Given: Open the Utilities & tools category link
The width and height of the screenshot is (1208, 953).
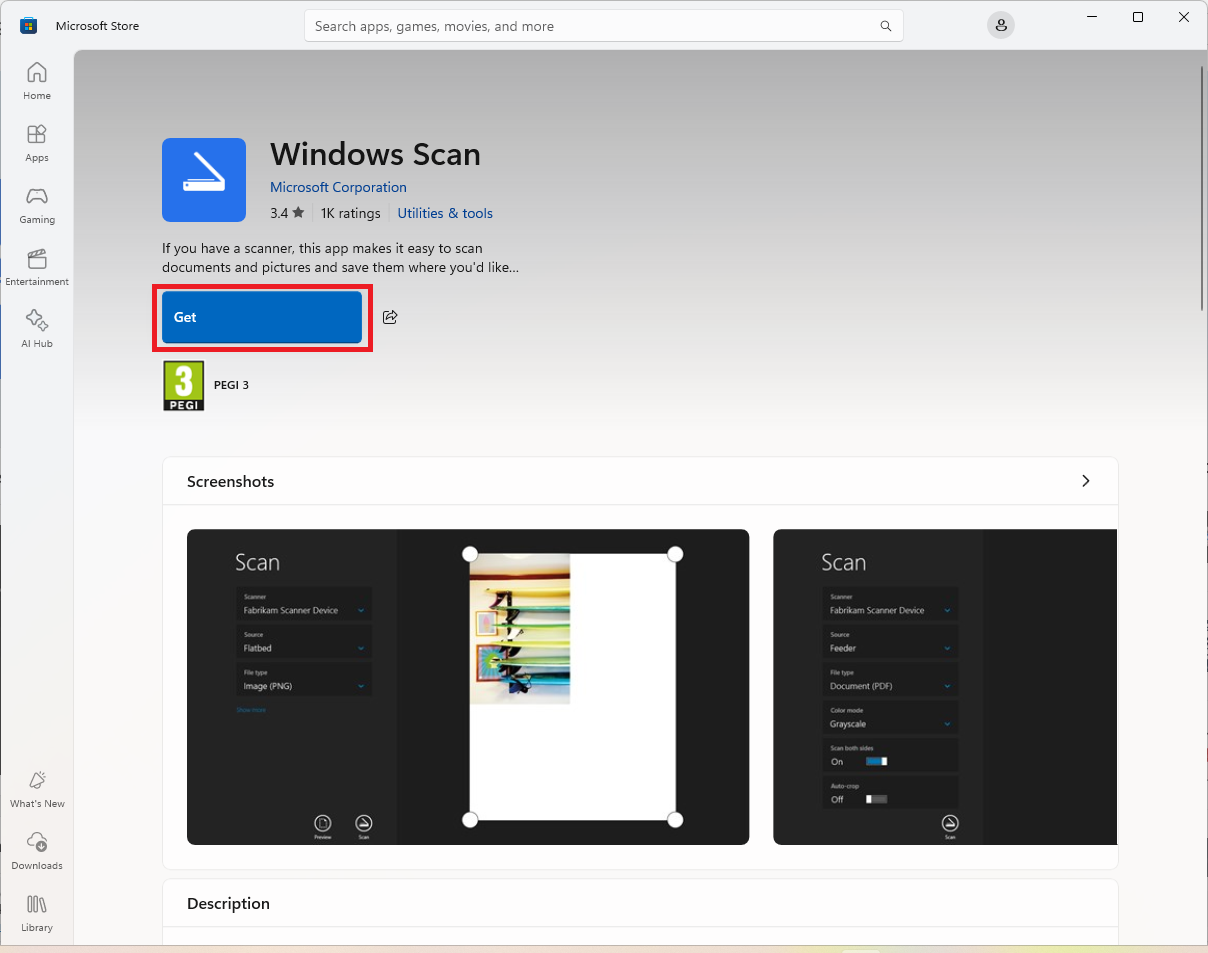Looking at the screenshot, I should pos(445,213).
